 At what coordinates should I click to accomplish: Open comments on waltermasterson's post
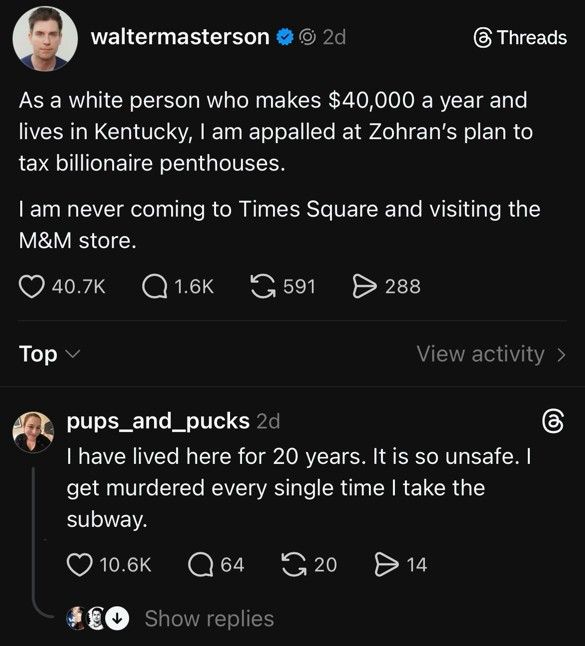[155, 287]
